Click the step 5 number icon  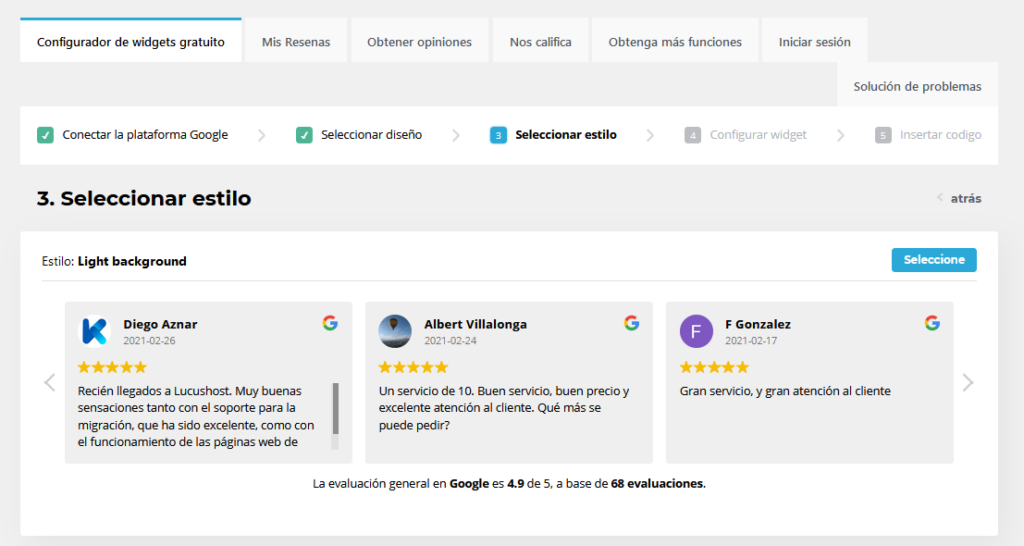pyautogui.click(x=882, y=135)
